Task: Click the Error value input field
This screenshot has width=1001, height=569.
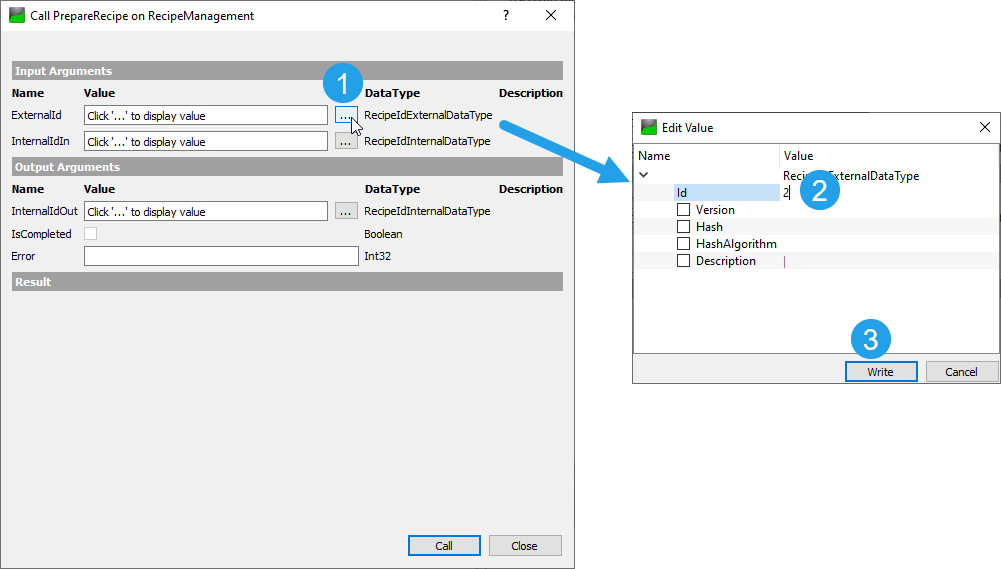Action: 221,257
